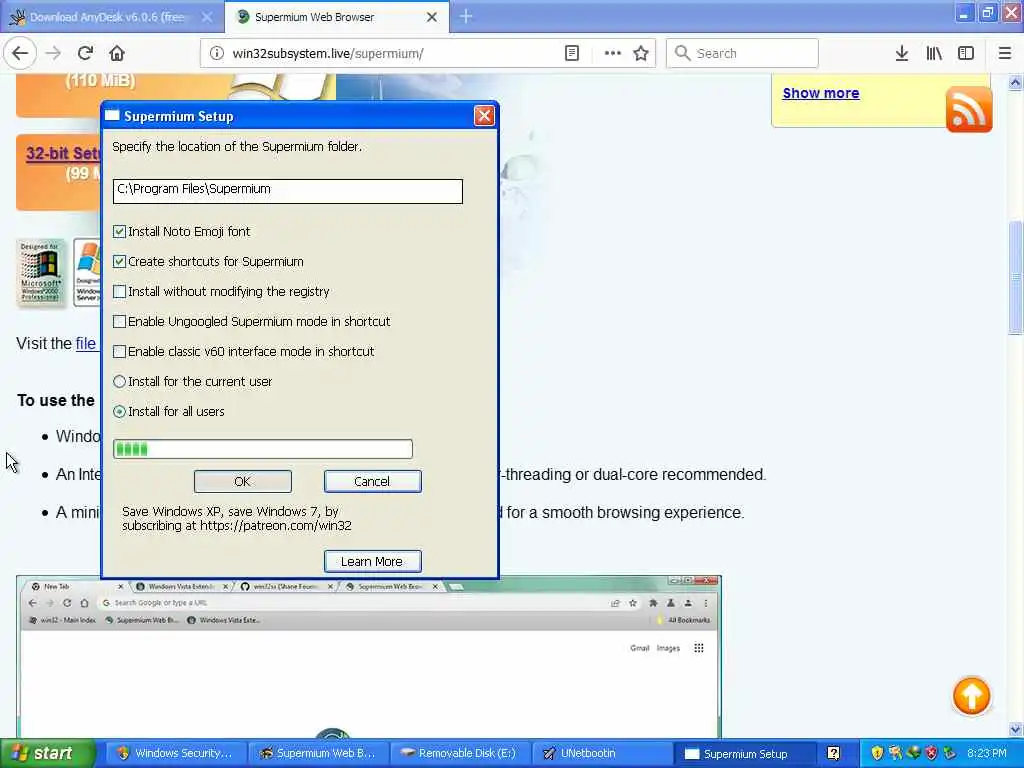
Task: Open the 32-bit Setup download link
Action: [x=63, y=153]
